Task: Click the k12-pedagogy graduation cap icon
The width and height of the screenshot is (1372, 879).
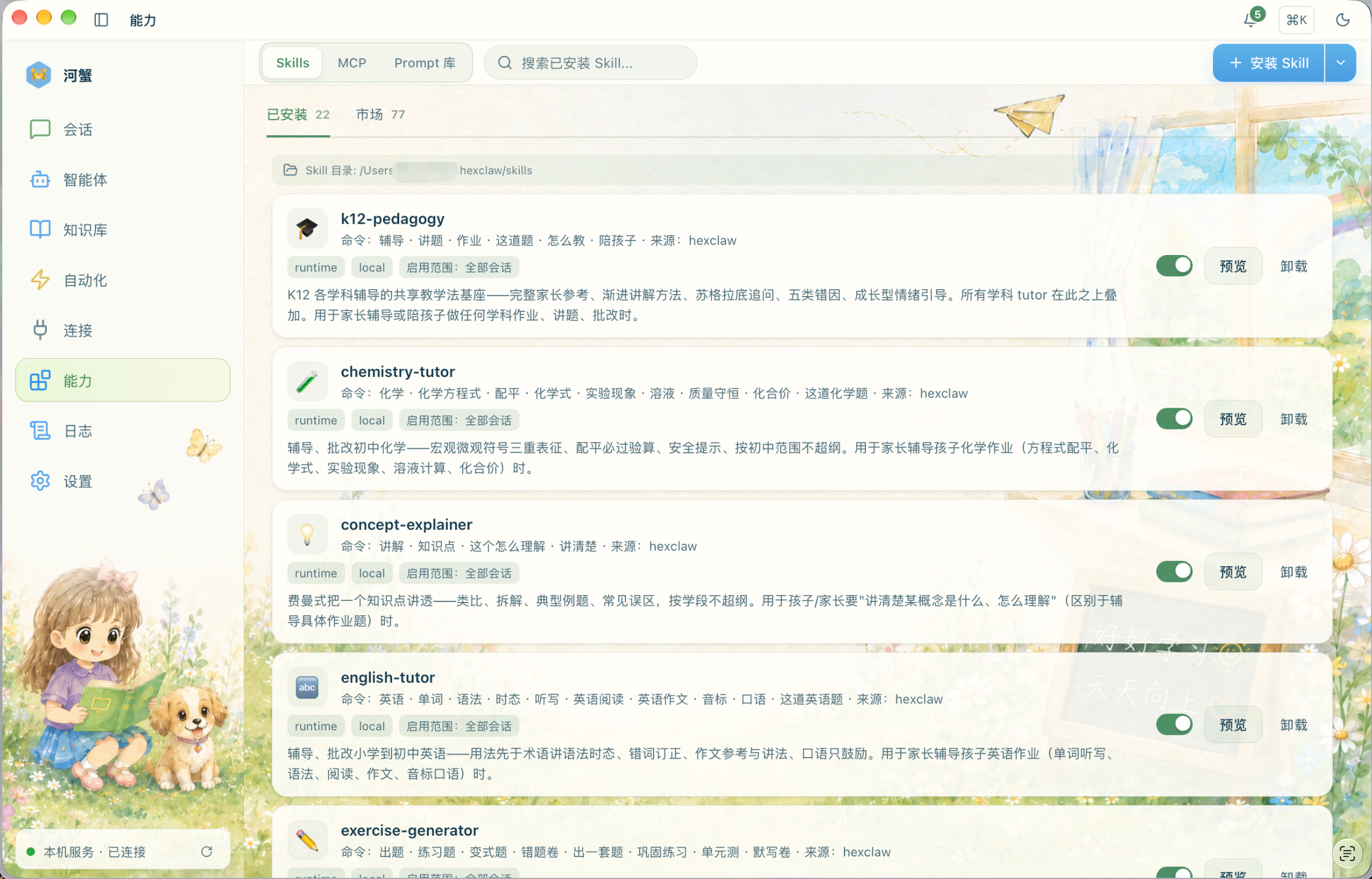Action: coord(307,228)
